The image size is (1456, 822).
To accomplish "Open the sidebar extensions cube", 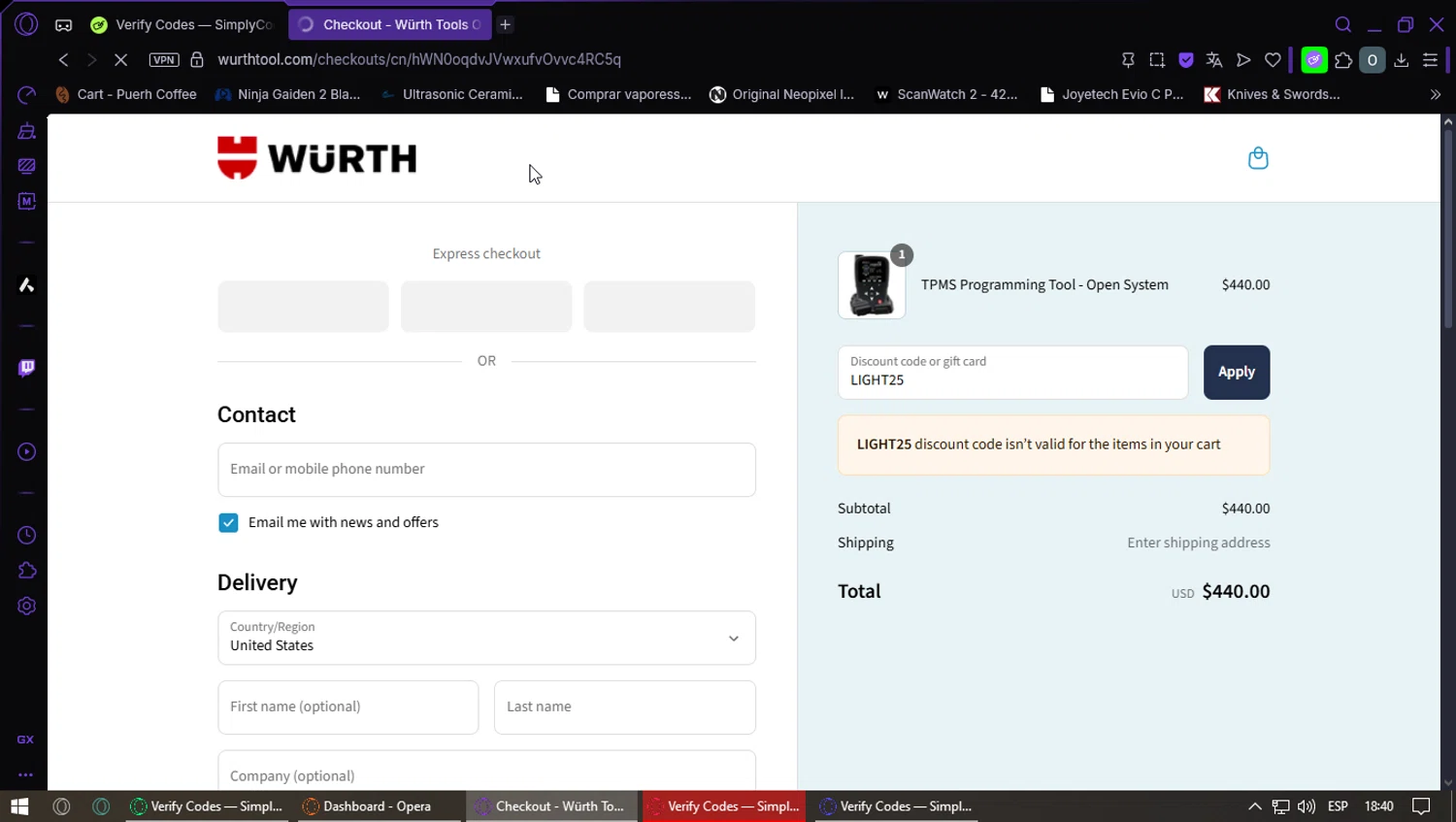I will (26, 571).
